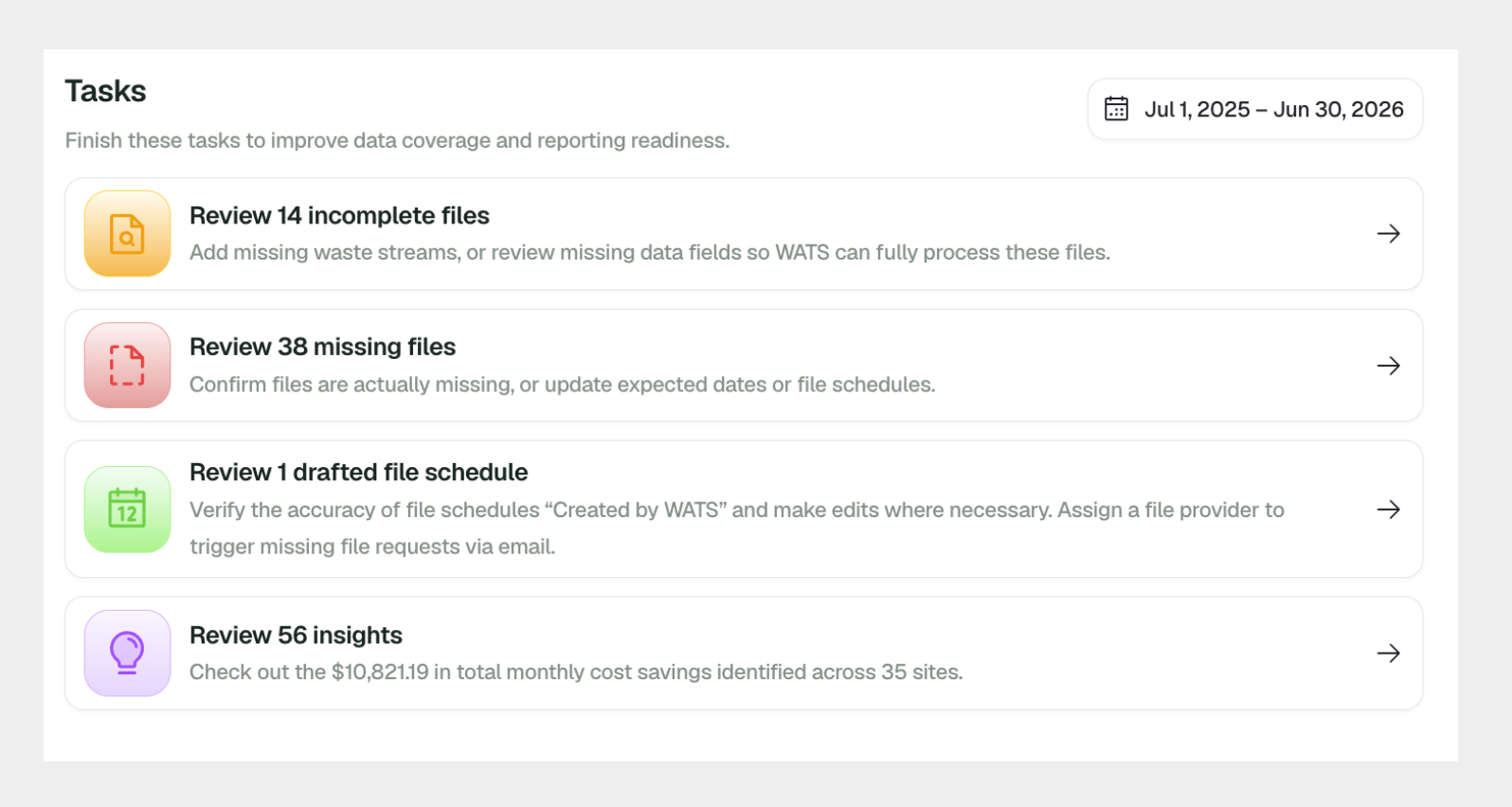Open the Jul 1, 2025 – Jun 30, 2026 date range

click(1254, 109)
